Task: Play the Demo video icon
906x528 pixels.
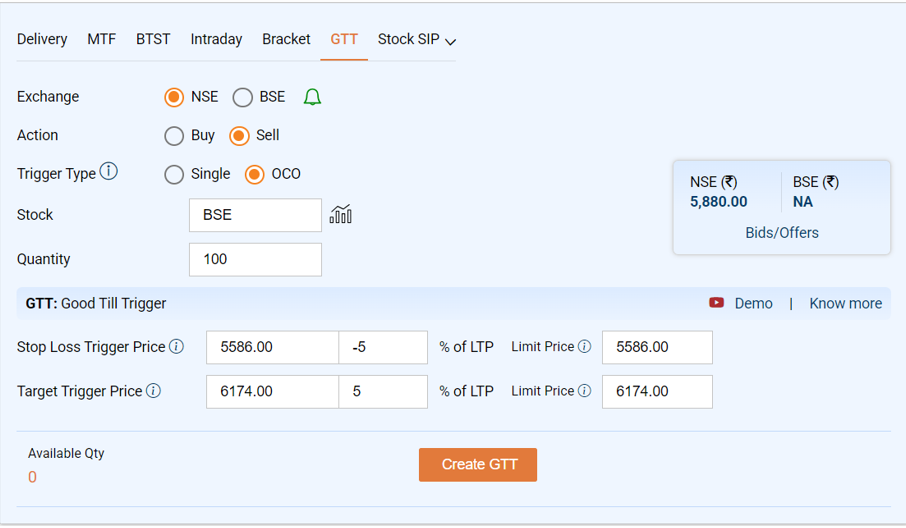Action: 716,303
